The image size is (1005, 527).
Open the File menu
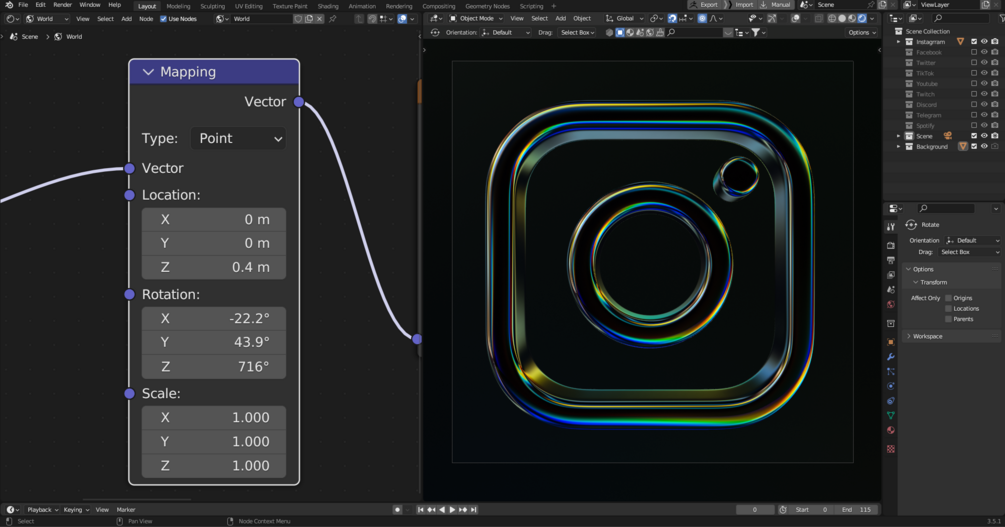click(23, 5)
